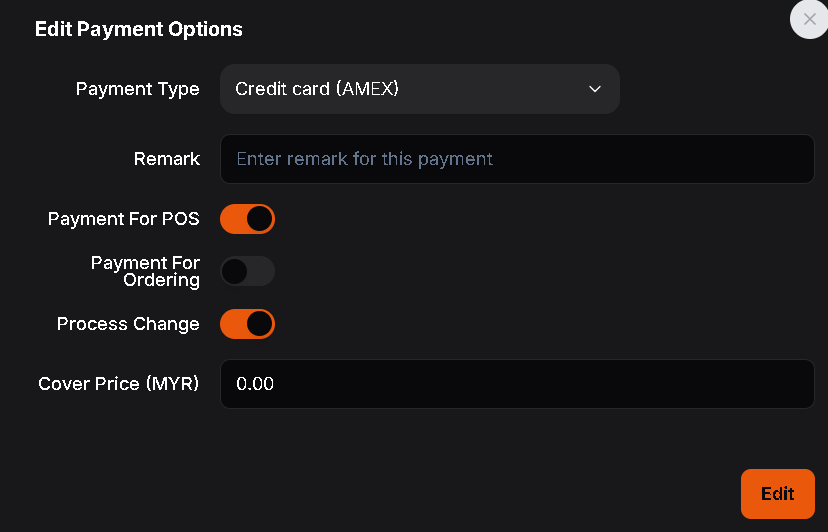Click the Process Change label

click(128, 324)
